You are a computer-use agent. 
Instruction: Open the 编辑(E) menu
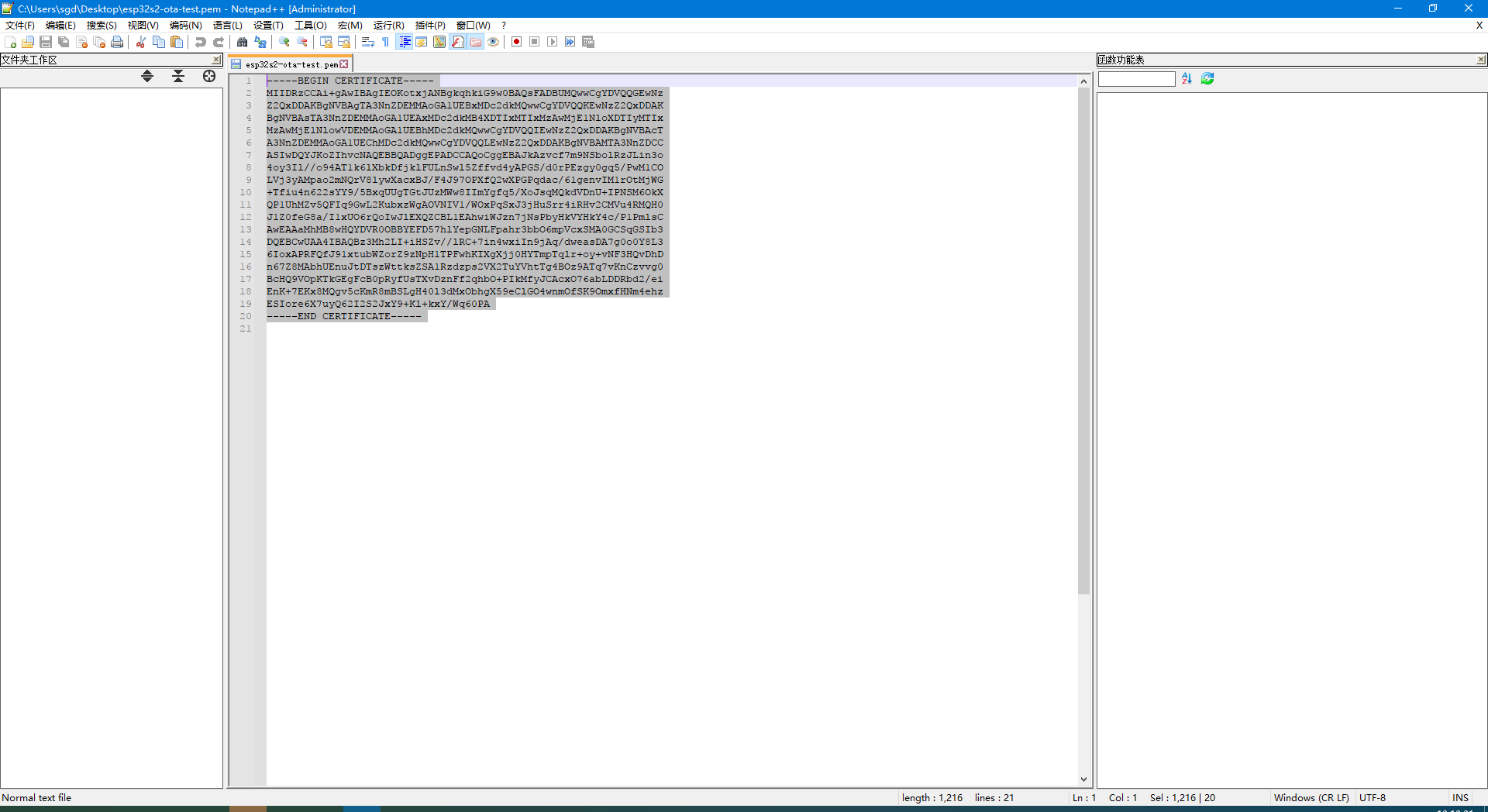click(x=60, y=26)
